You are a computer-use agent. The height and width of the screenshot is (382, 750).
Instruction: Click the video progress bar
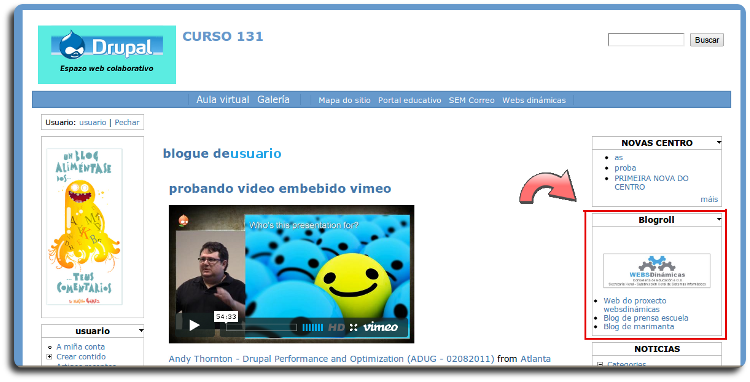point(261,327)
